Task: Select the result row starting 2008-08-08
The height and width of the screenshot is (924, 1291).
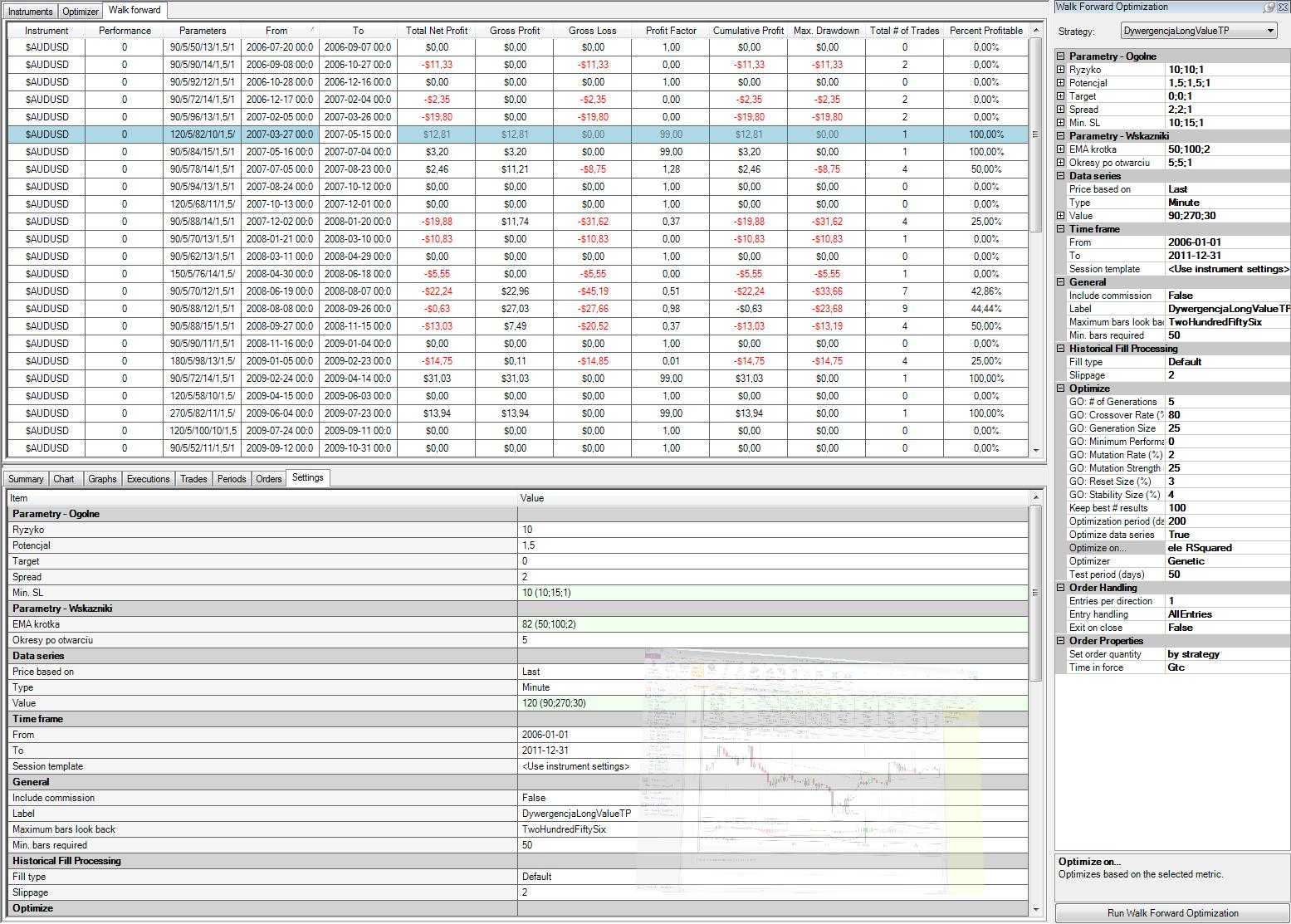Action: click(x=518, y=309)
